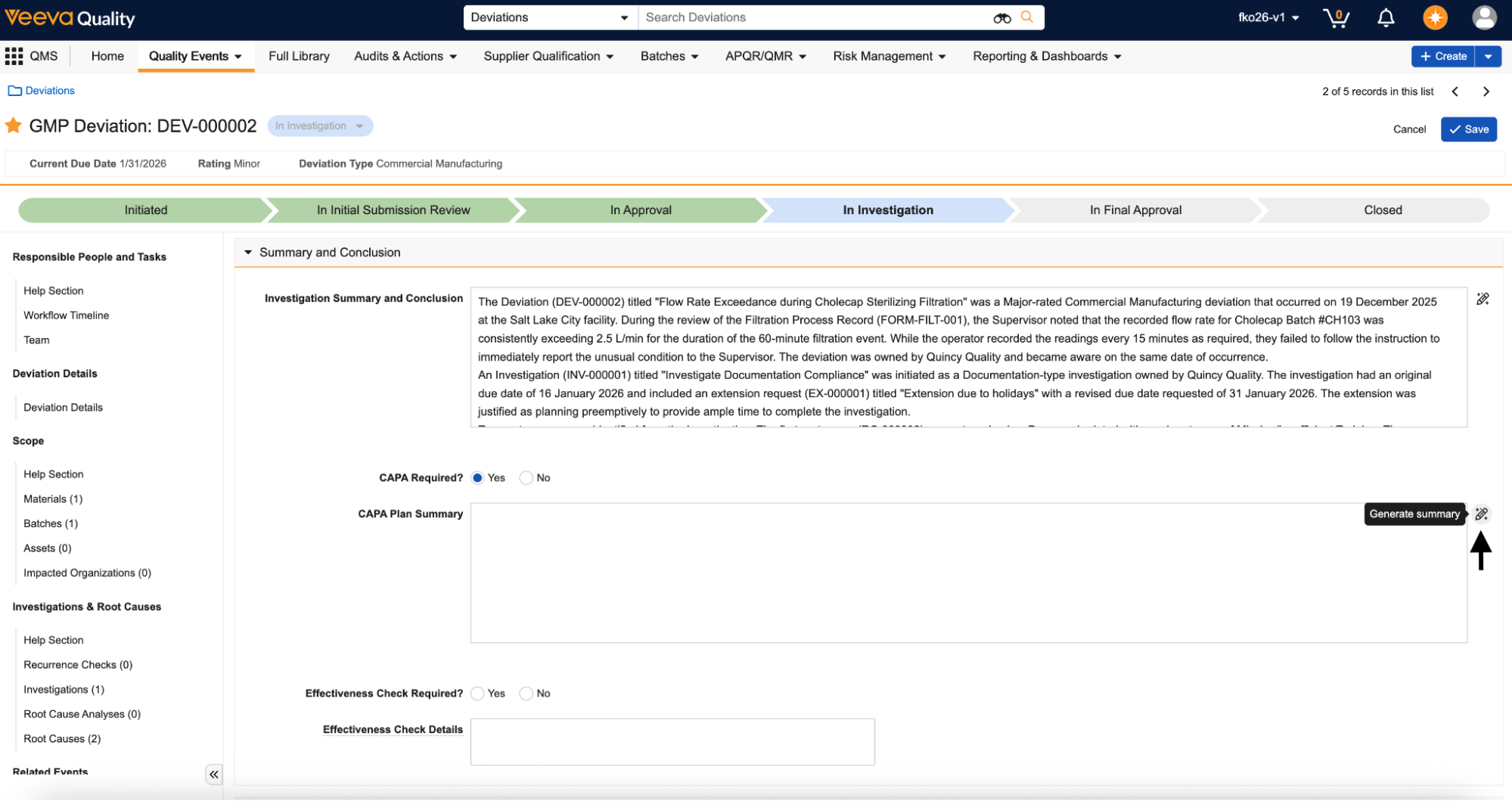
Task: Click Generate summary icon for CAPA Plan
Action: 1481,514
